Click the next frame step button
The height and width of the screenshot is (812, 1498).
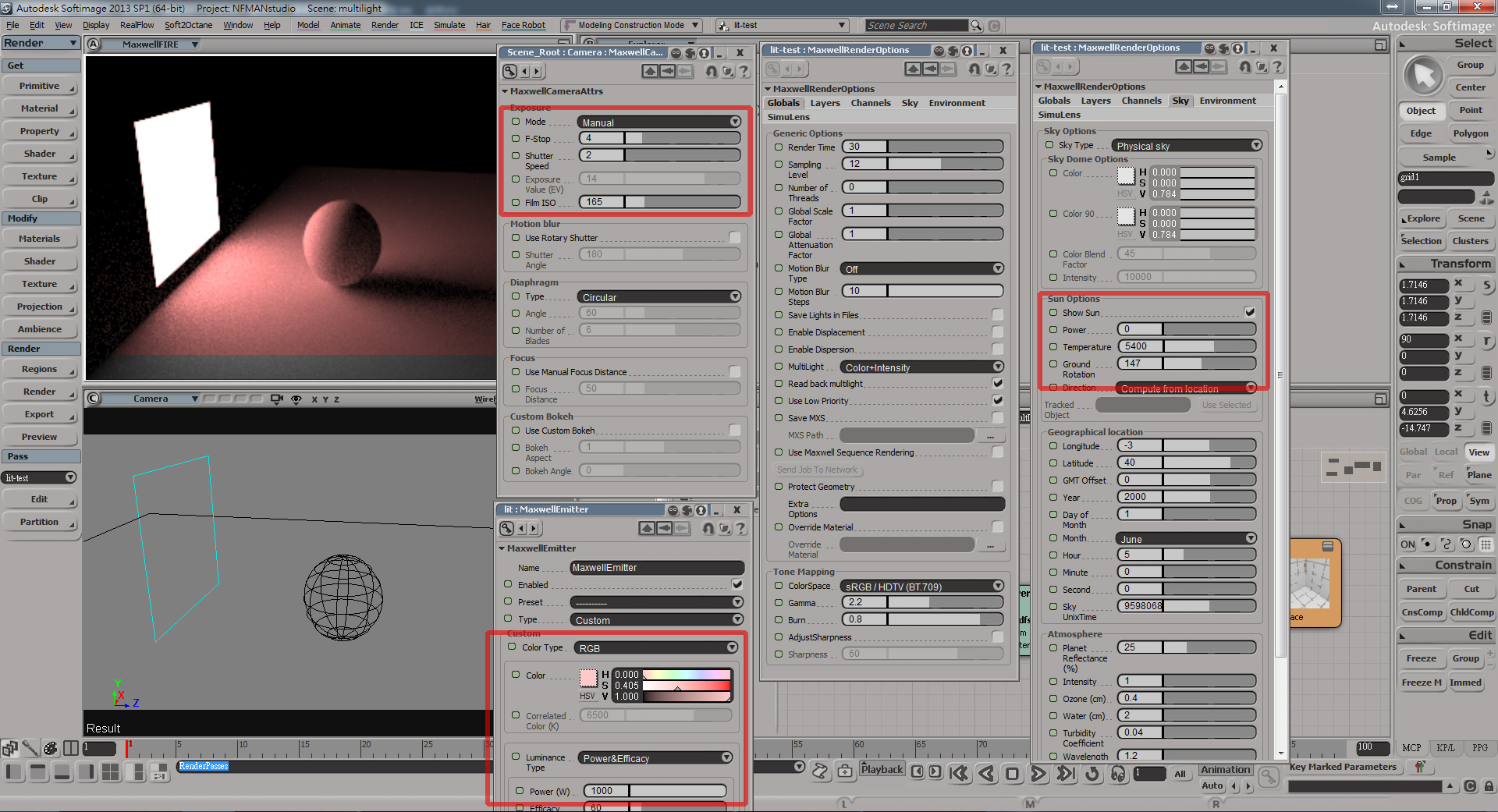coord(935,772)
